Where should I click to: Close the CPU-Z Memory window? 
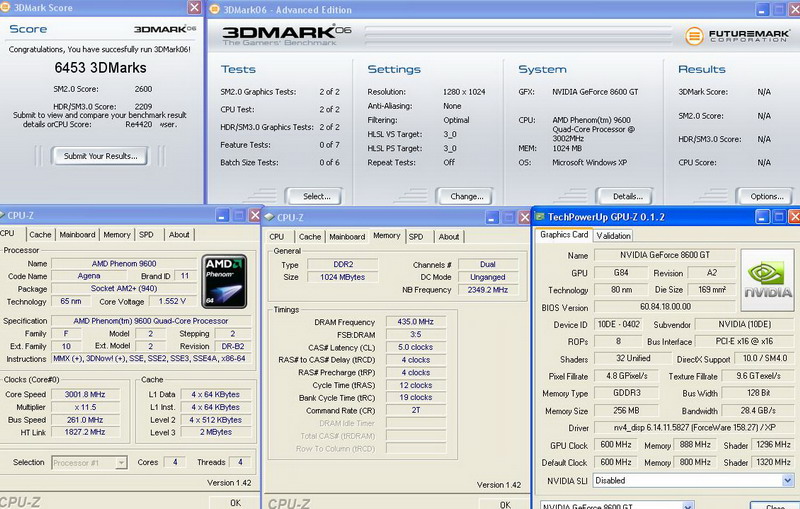tap(524, 218)
